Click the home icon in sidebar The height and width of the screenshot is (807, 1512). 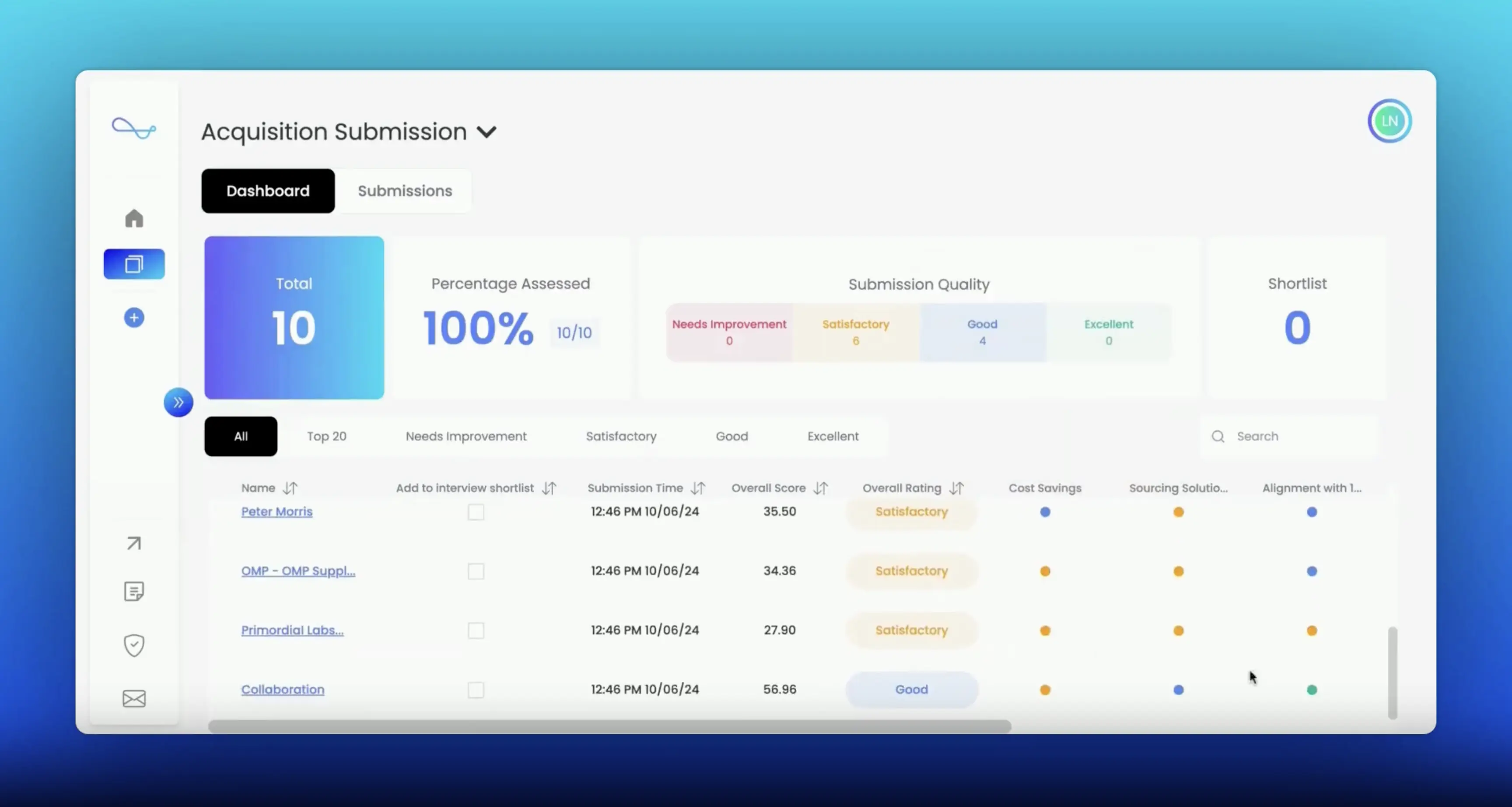(x=134, y=218)
